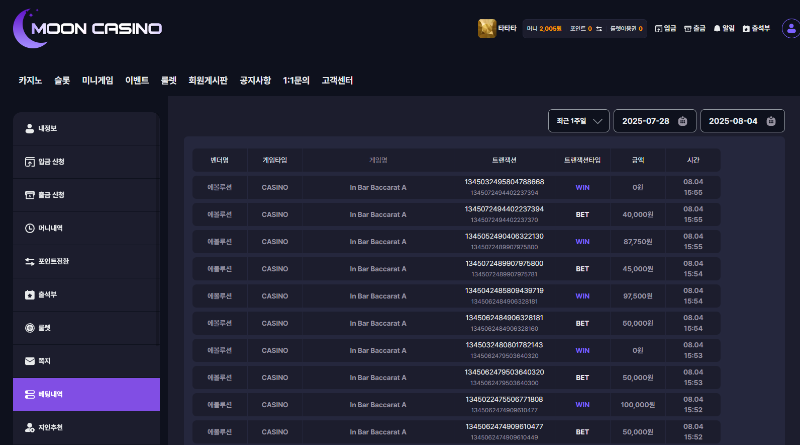Click WIN label in the 87,750원 row
Screen dimensions: 800x445
582,242
